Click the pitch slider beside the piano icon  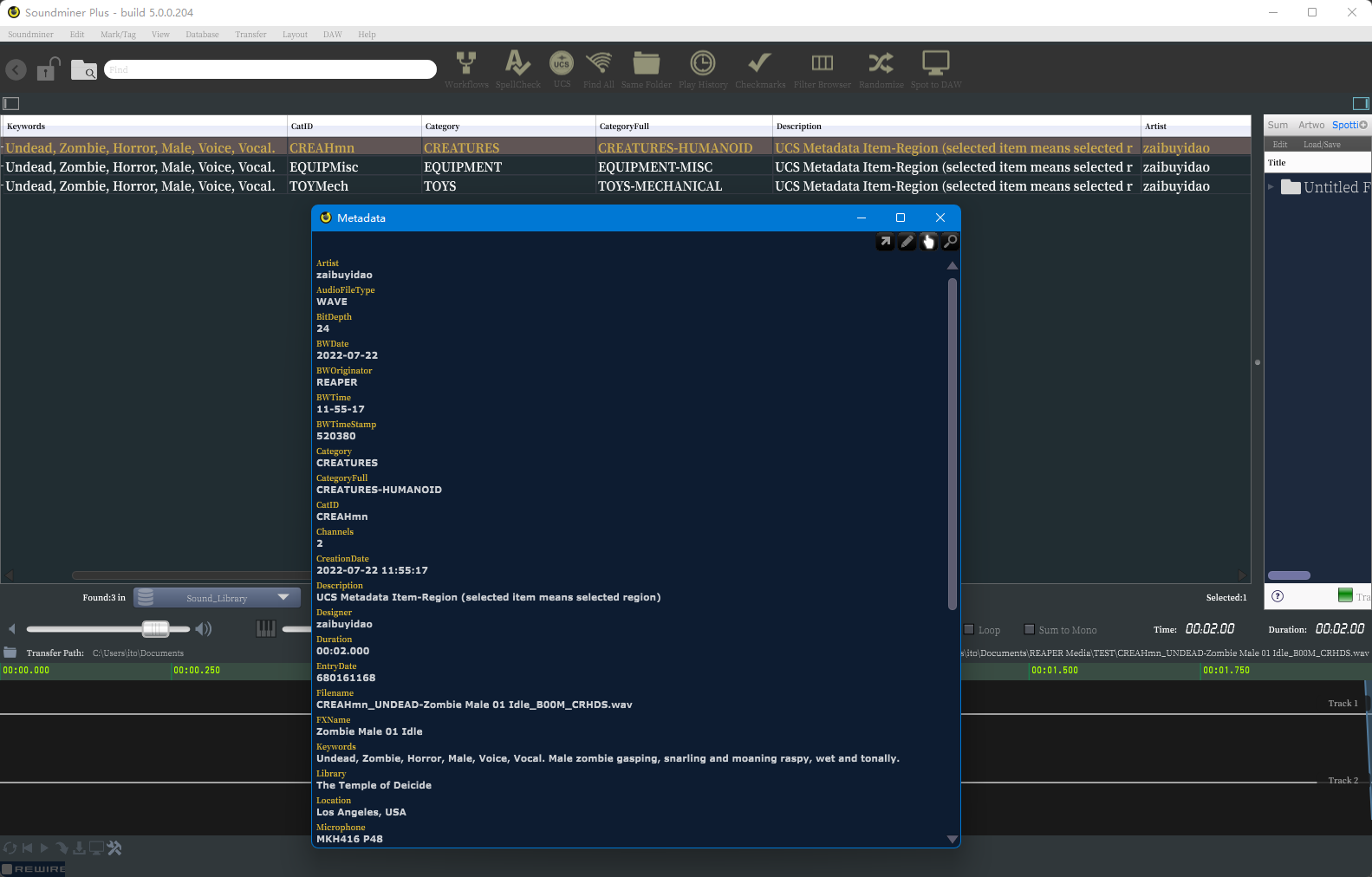296,629
